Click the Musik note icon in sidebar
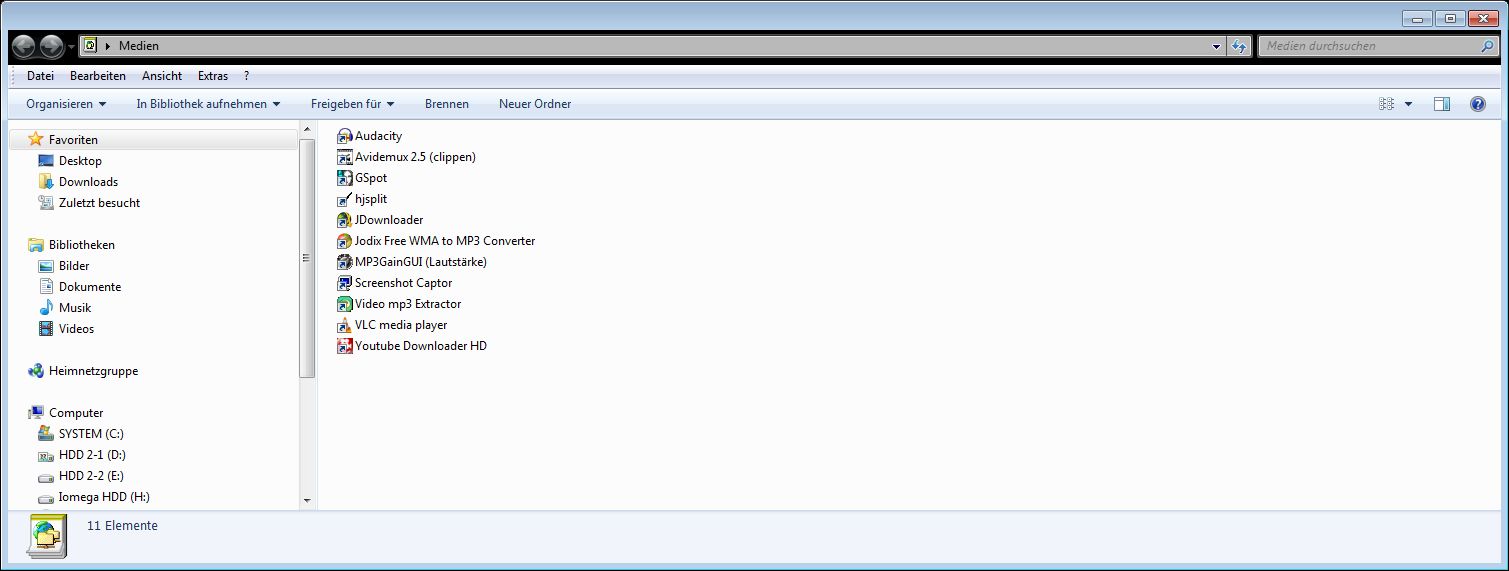This screenshot has width=1509, height=571. pyautogui.click(x=46, y=308)
